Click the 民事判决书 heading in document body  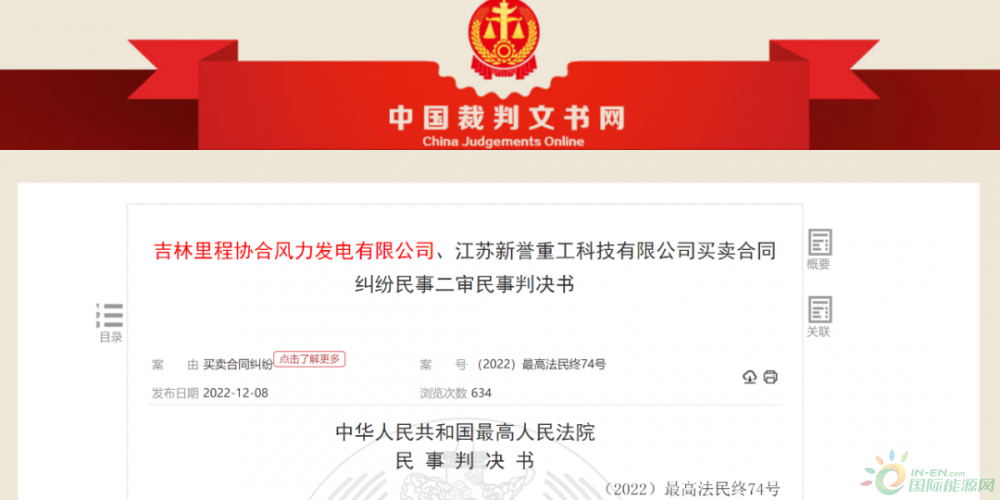465,460
